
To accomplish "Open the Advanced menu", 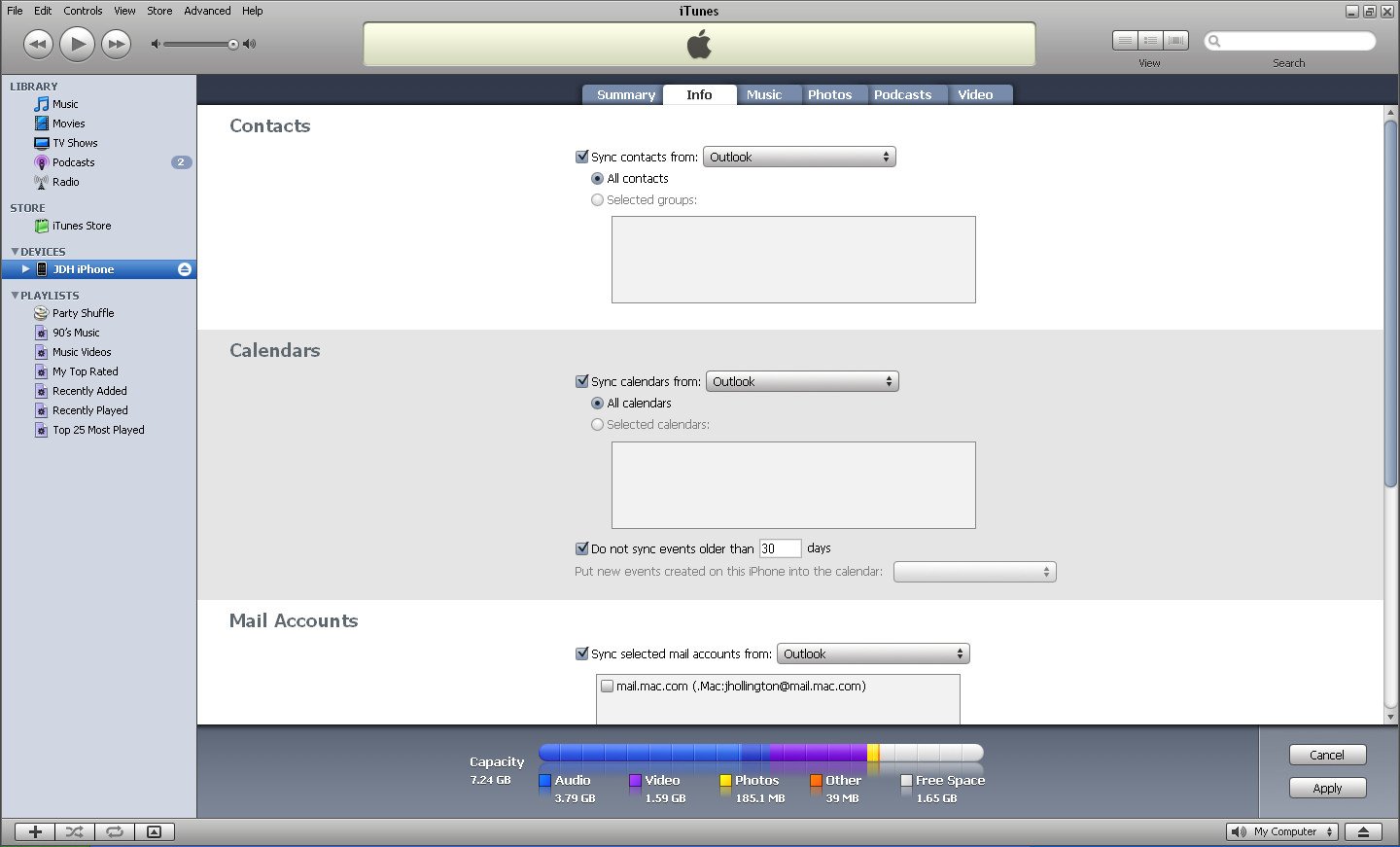I will click(x=207, y=11).
